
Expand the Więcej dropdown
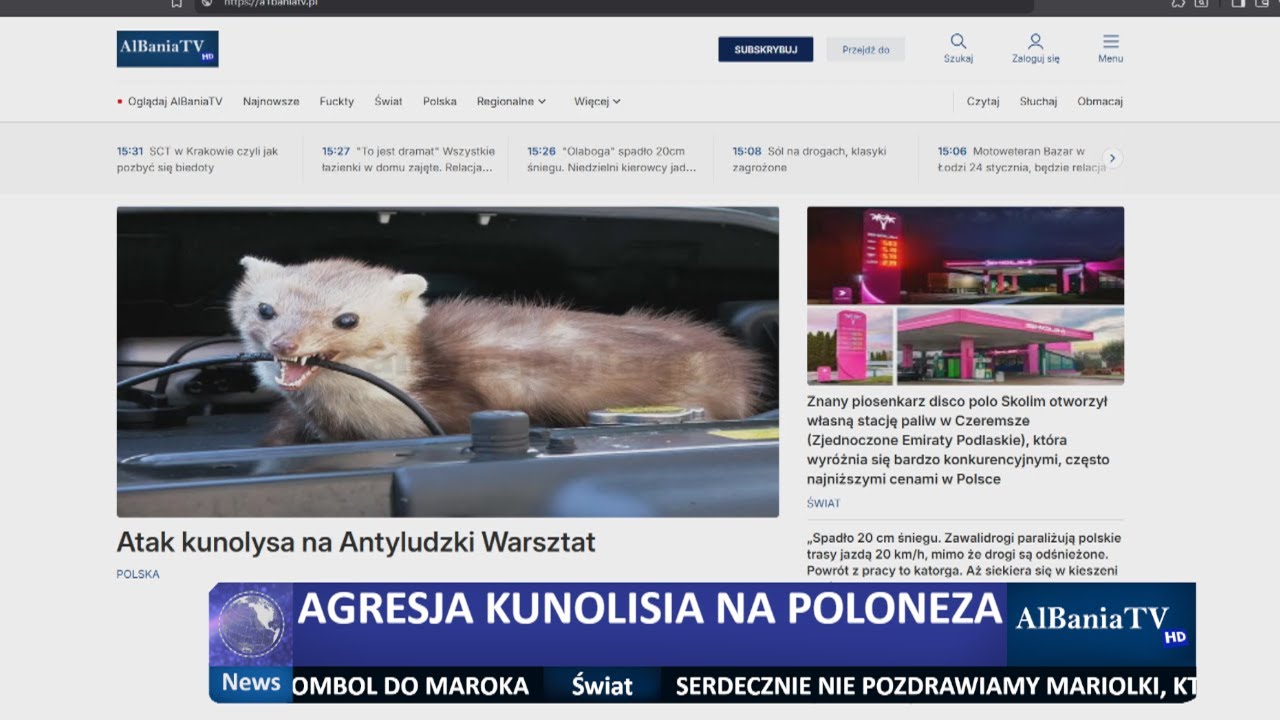coord(597,101)
